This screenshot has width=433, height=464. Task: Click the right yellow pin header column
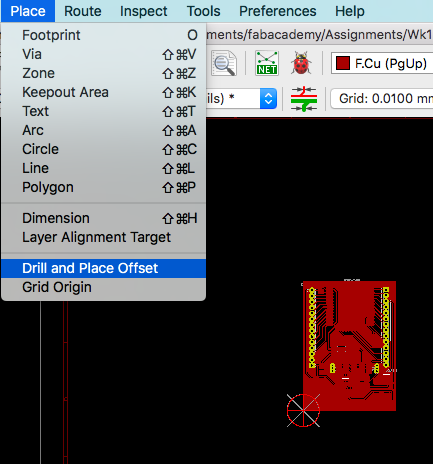coord(386,327)
